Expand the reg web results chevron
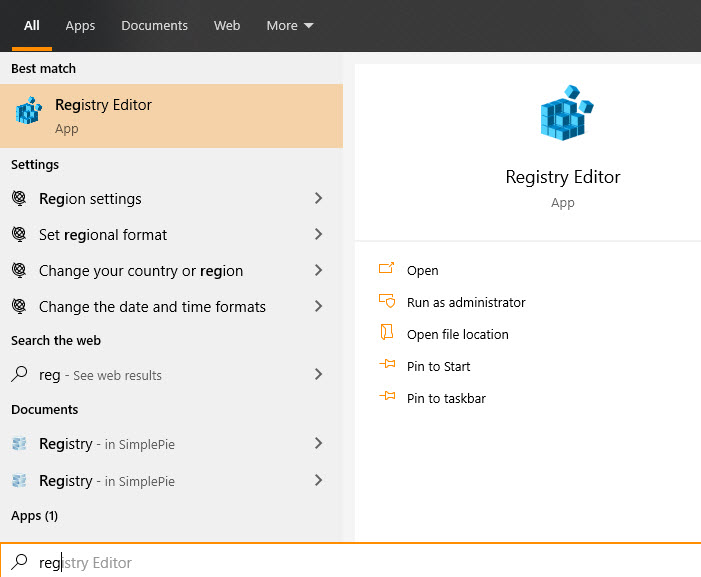The height and width of the screenshot is (577, 701). [318, 374]
